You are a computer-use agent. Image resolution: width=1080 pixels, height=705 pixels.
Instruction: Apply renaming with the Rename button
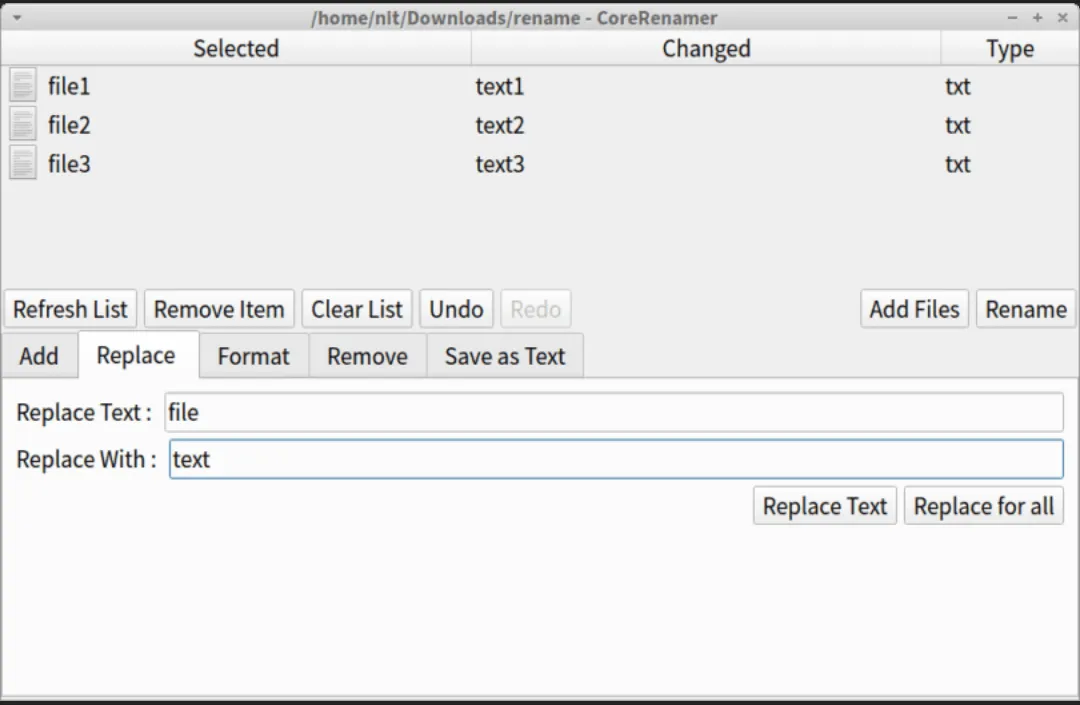[x=1025, y=308]
